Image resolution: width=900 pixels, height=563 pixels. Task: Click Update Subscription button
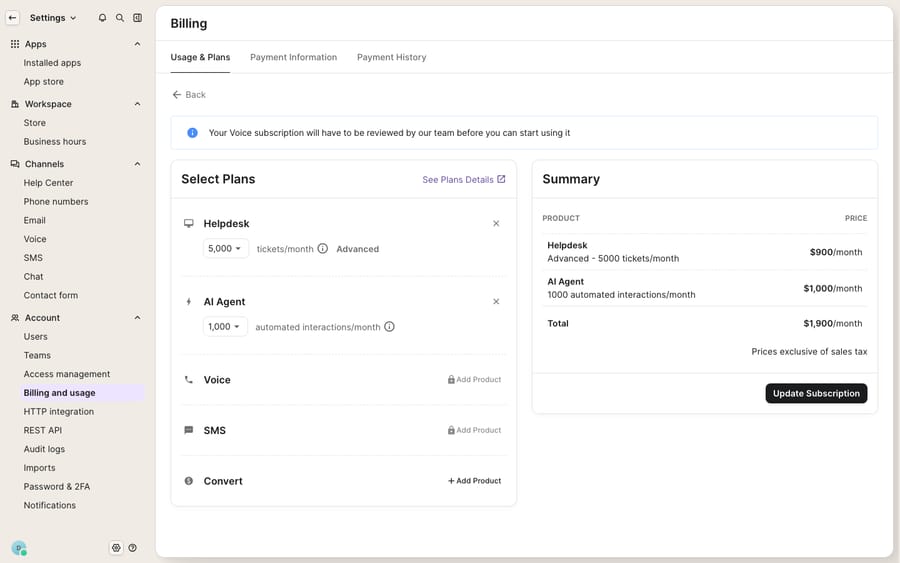click(816, 393)
